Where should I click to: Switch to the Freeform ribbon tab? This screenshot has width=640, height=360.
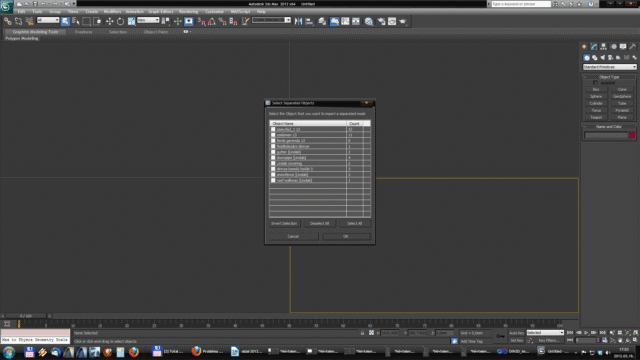[83, 32]
